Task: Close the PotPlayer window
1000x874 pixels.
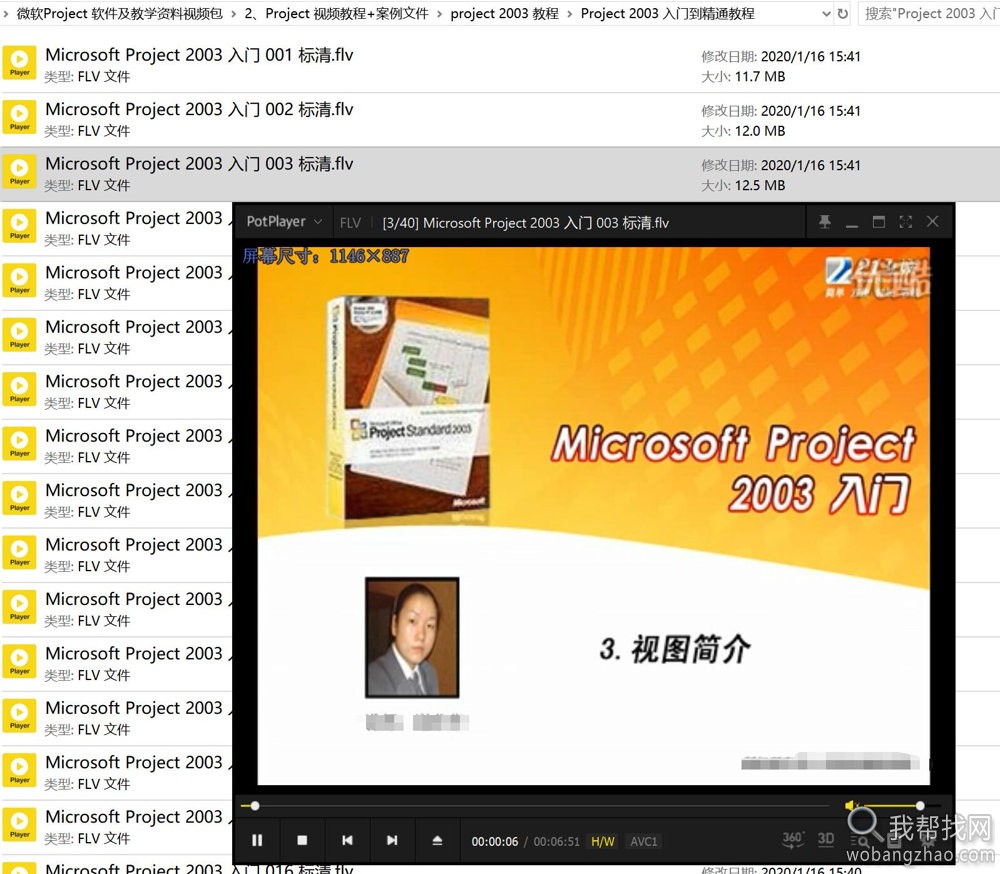Action: (x=932, y=221)
